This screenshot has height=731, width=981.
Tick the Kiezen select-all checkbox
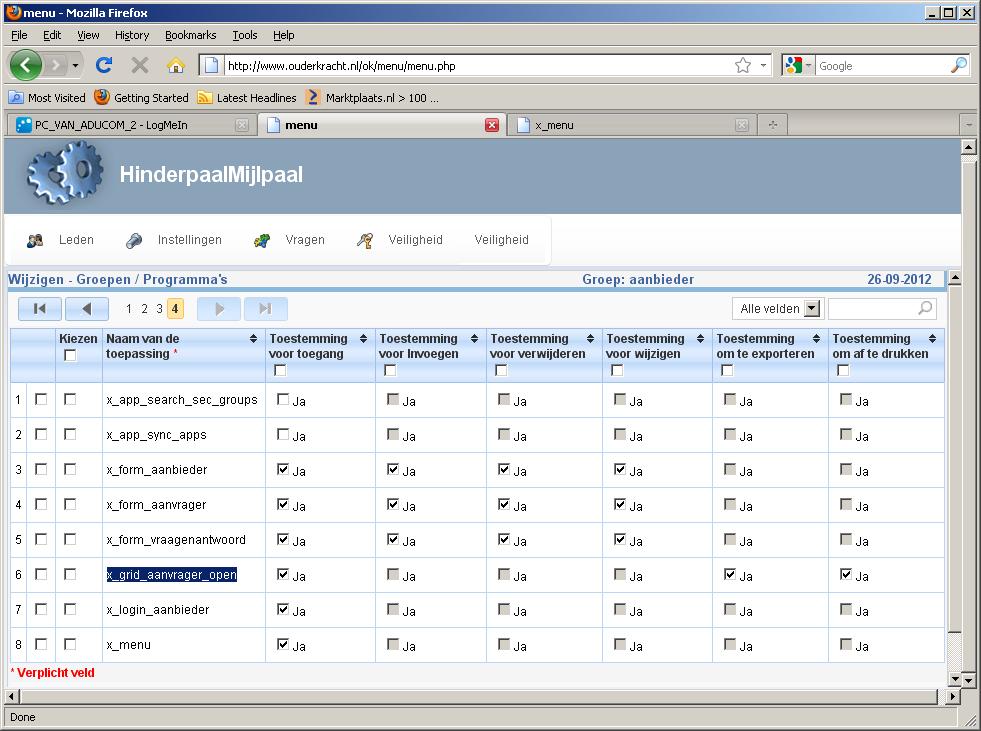click(x=70, y=355)
